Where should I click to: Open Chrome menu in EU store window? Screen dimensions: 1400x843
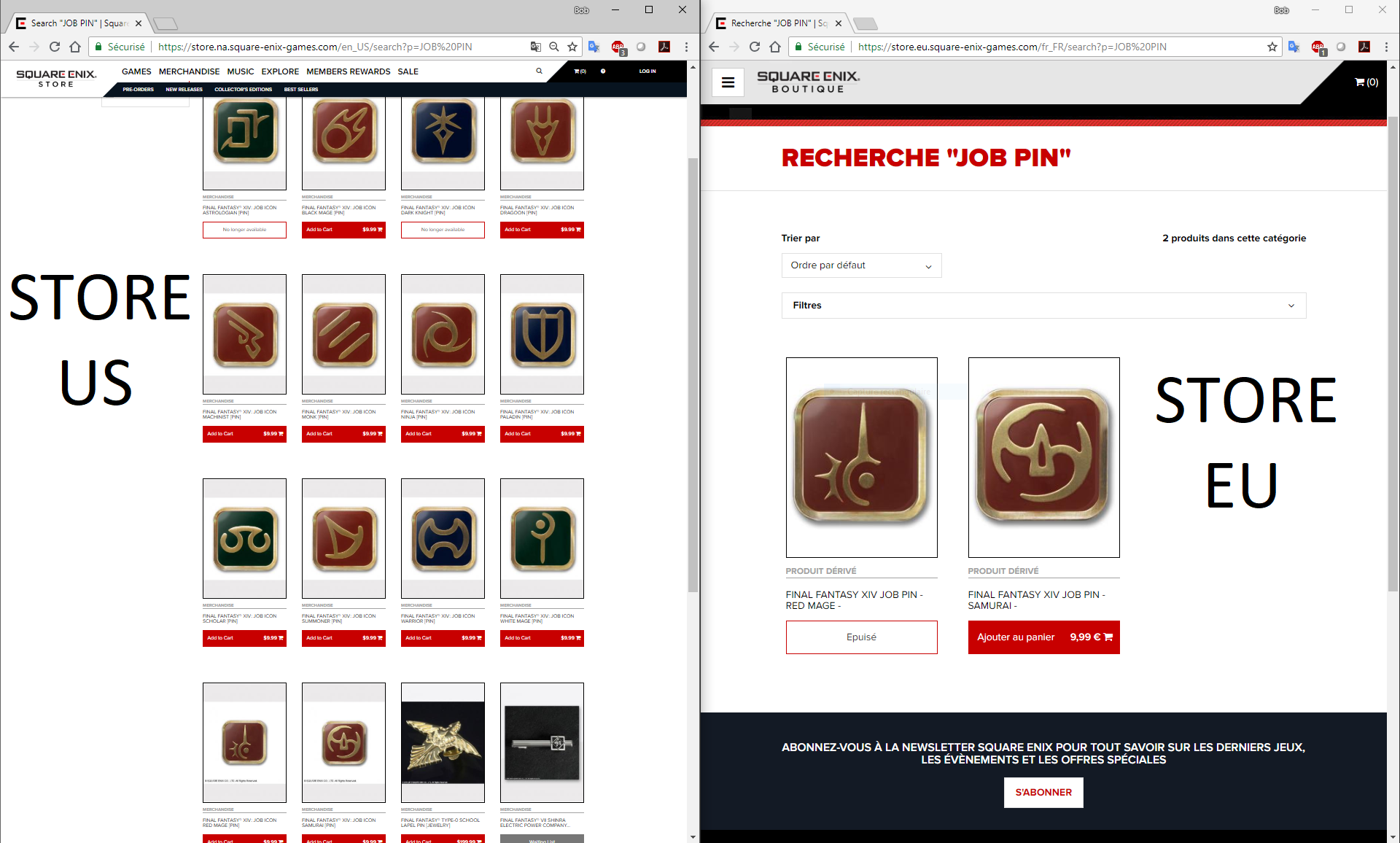tap(1386, 47)
